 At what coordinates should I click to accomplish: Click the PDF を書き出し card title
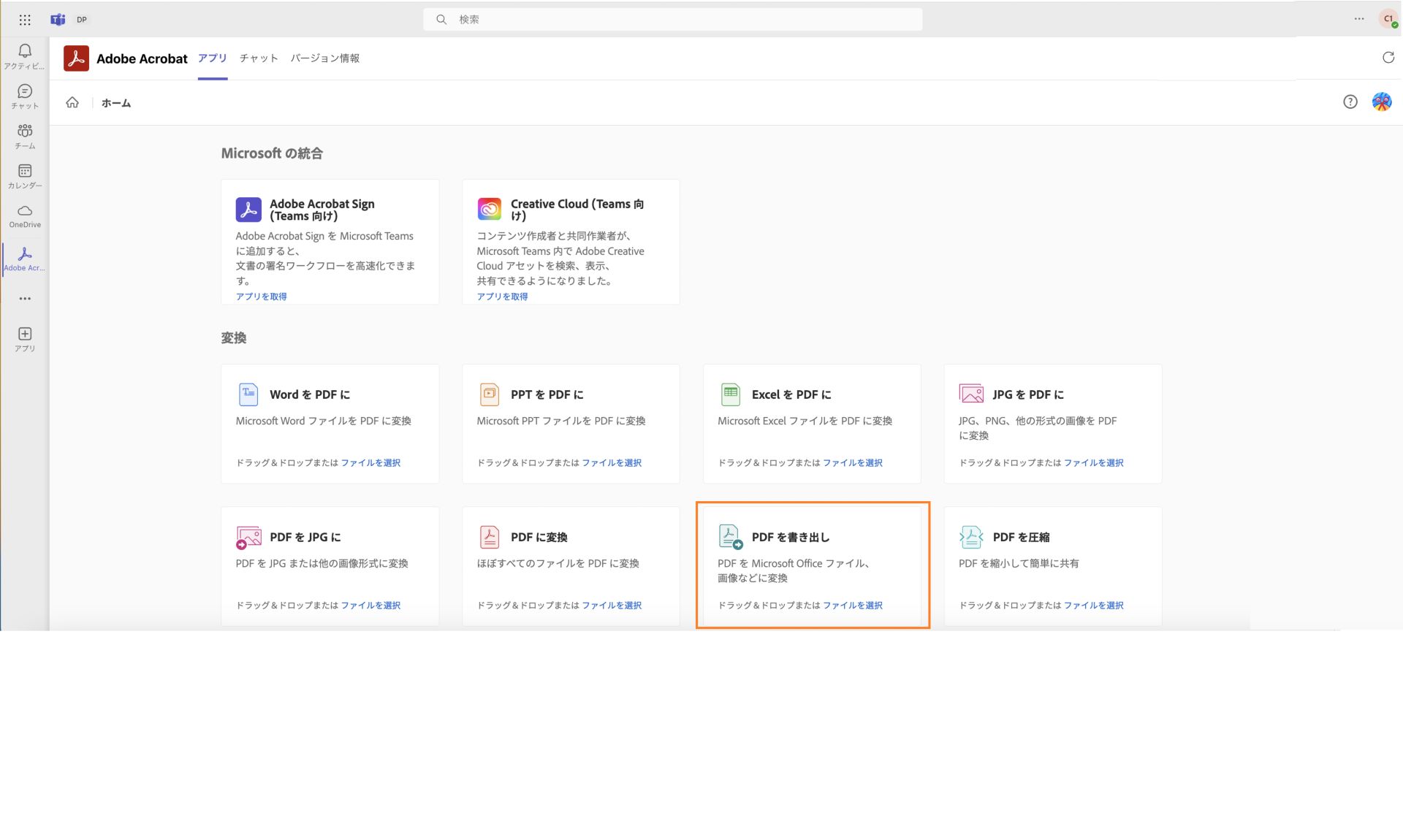click(x=791, y=537)
